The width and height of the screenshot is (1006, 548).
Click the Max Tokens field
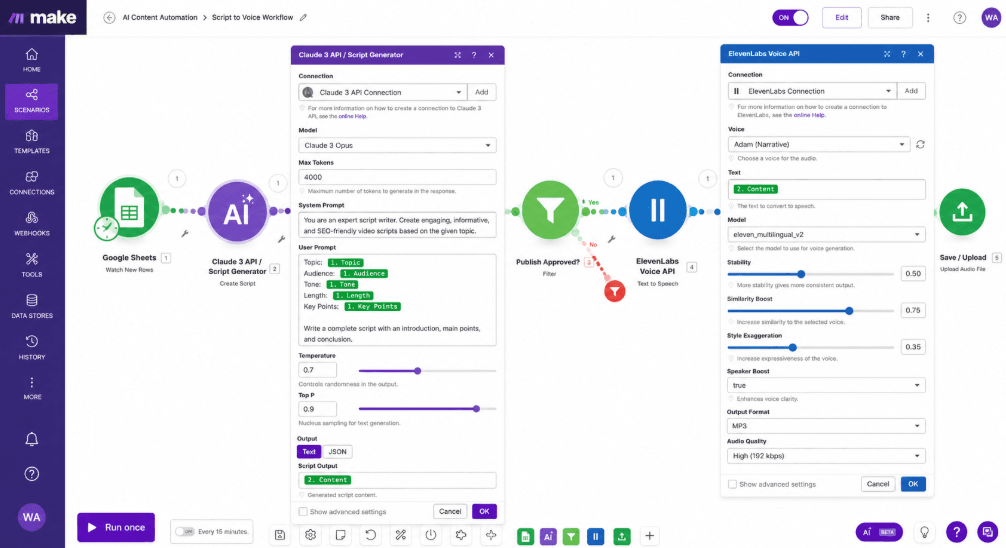point(397,177)
